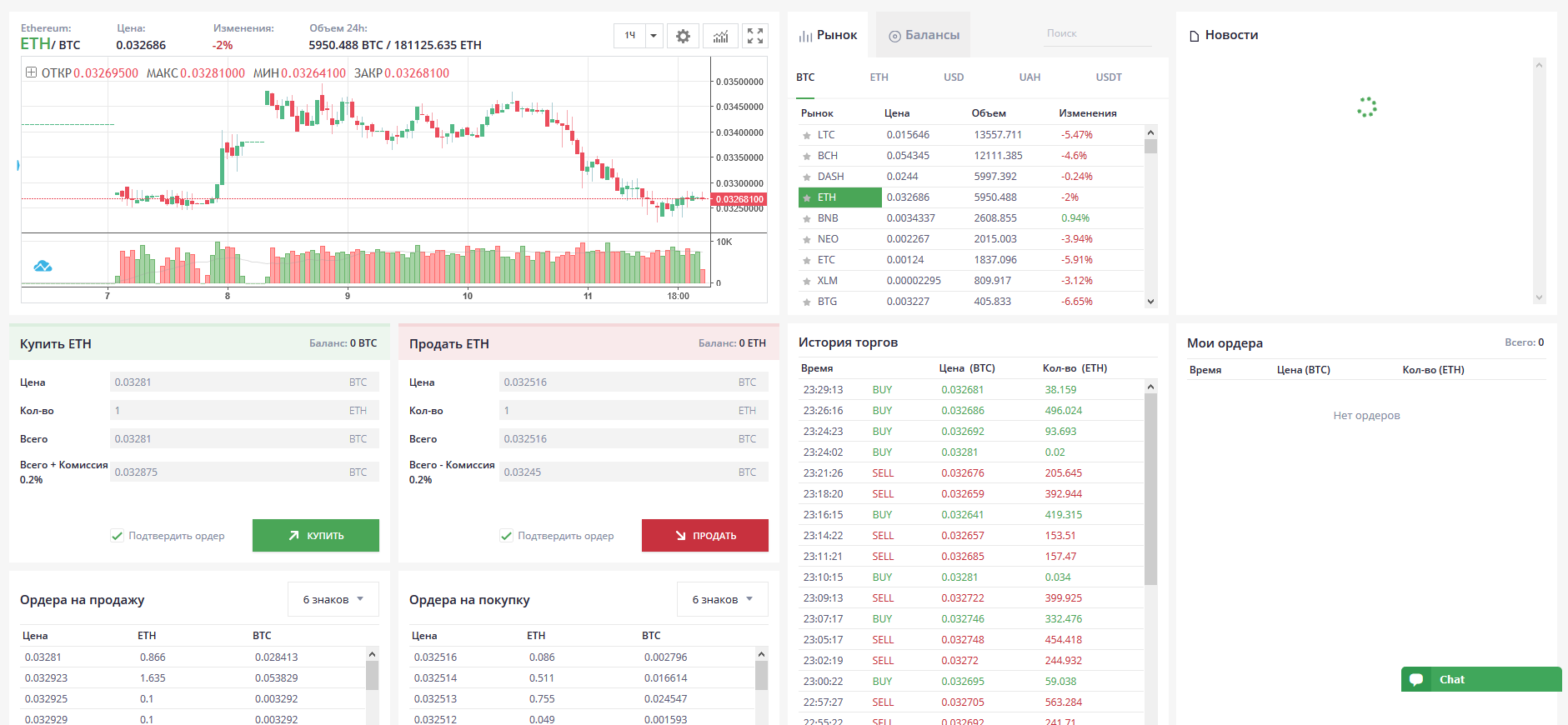Click the blue cloud icon on chart

pyautogui.click(x=43, y=267)
